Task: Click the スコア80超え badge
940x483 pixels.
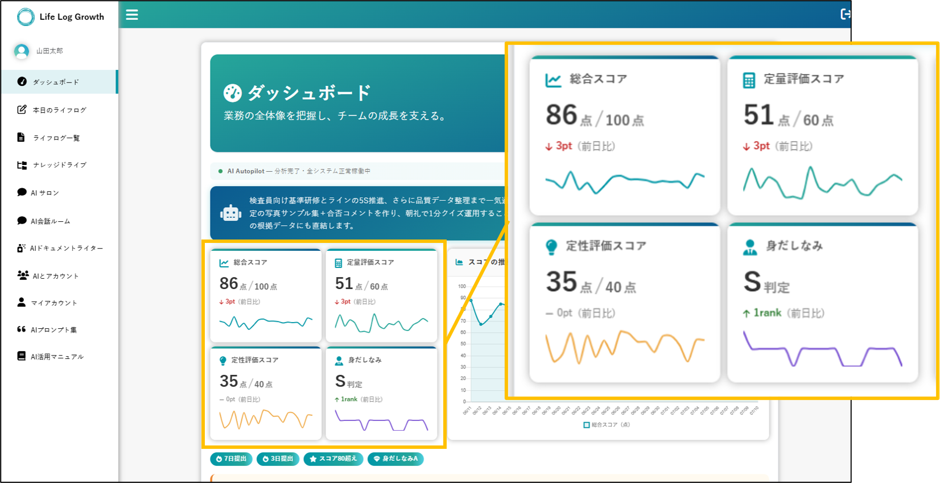Action: point(333,459)
